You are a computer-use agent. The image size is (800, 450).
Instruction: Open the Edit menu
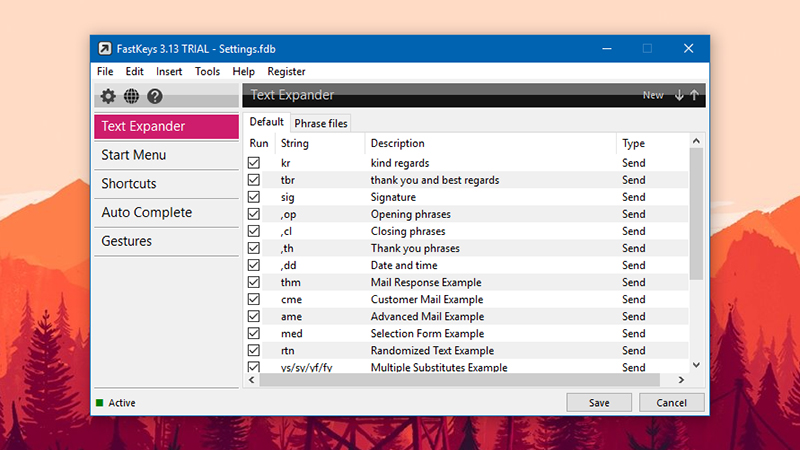[135, 71]
